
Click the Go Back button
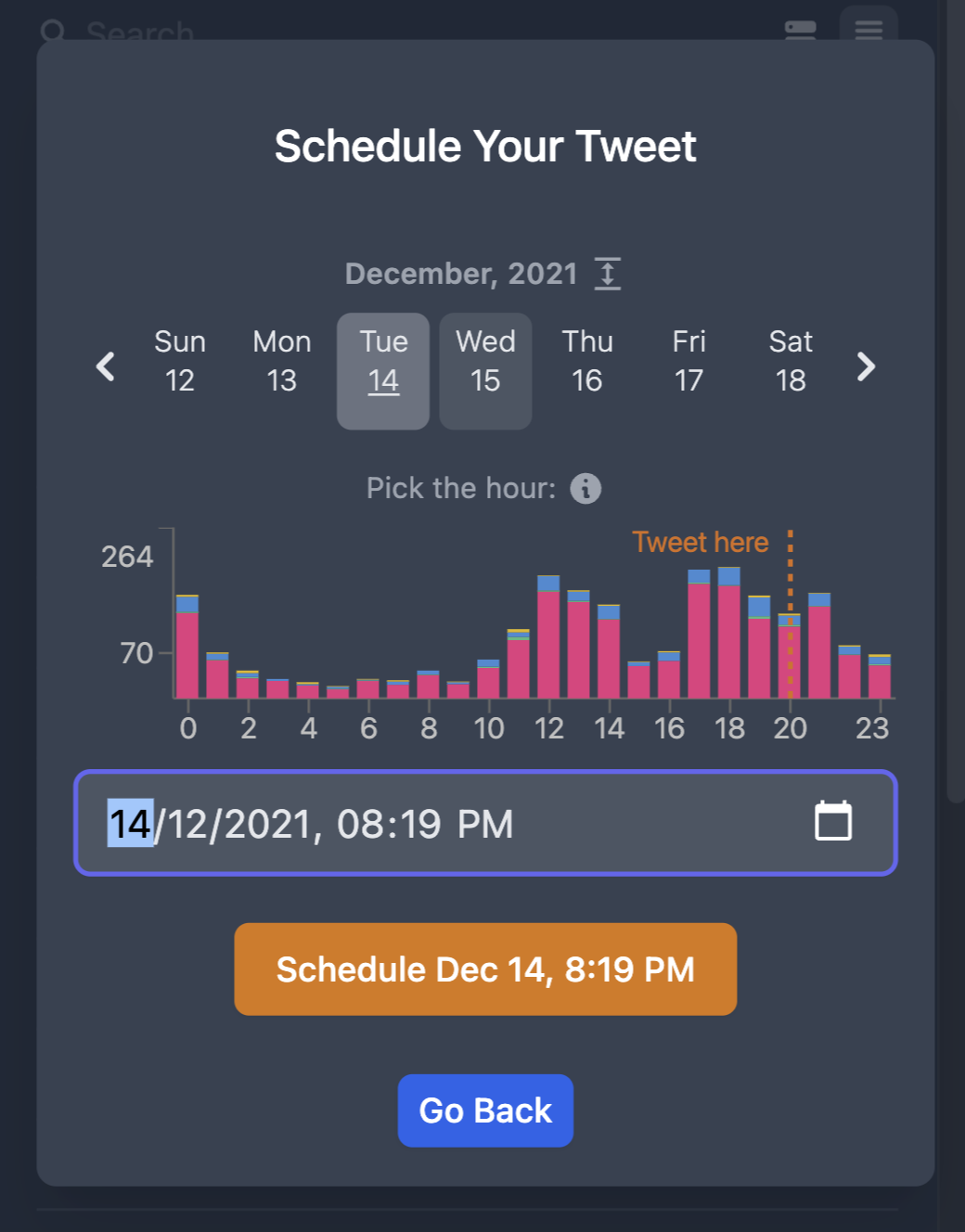pos(485,1110)
